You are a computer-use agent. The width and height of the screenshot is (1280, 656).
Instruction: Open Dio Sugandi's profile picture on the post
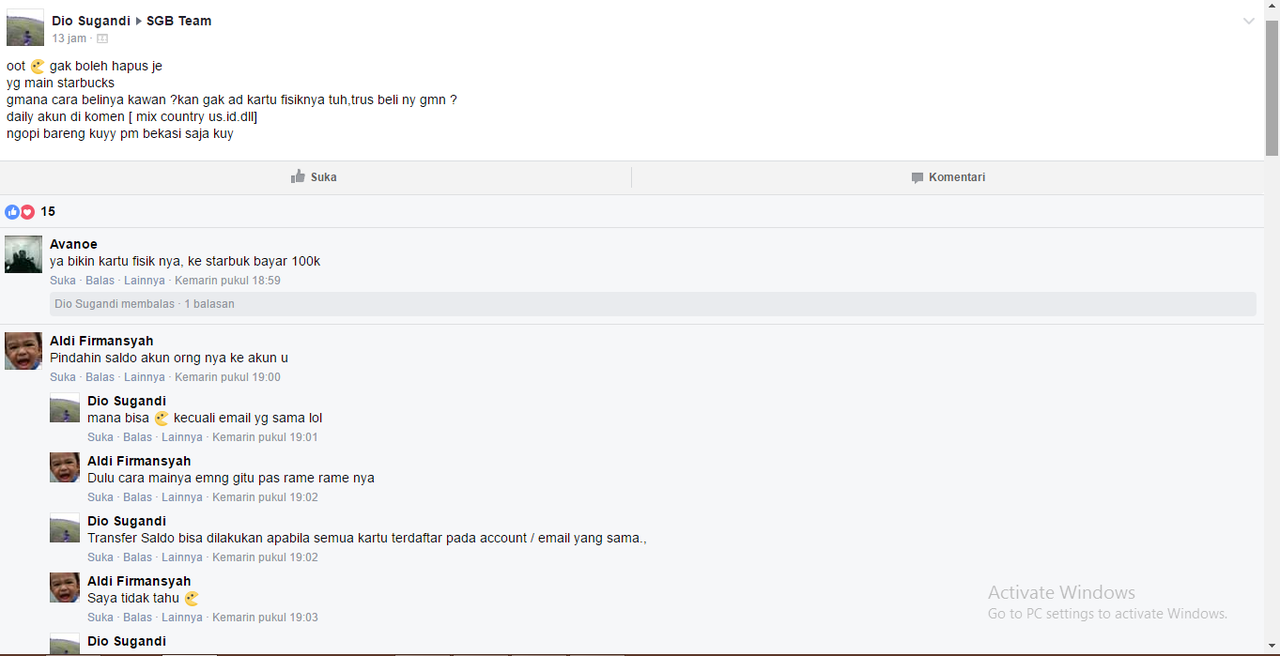point(25,28)
